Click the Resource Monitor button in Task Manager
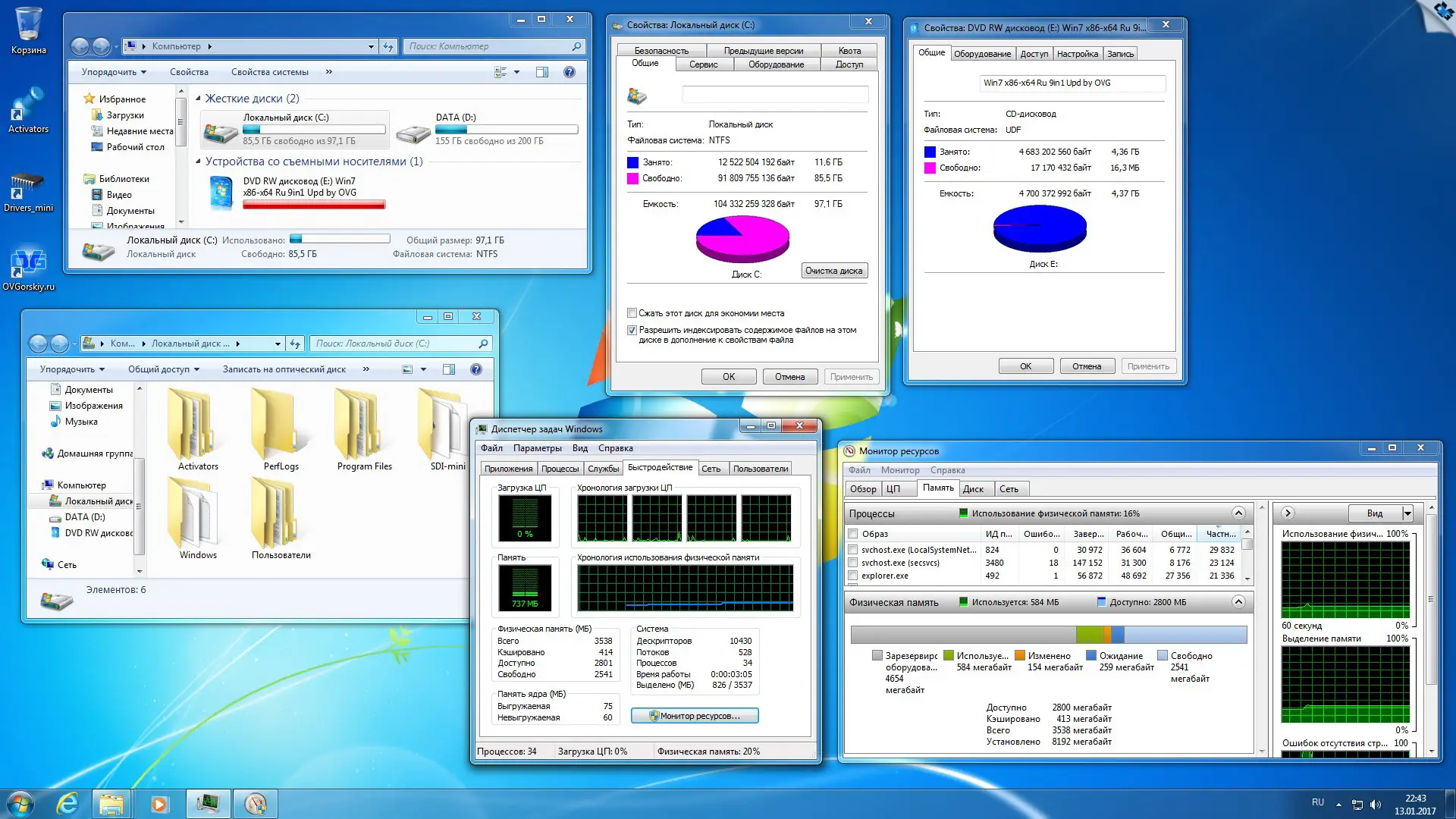 (695, 716)
